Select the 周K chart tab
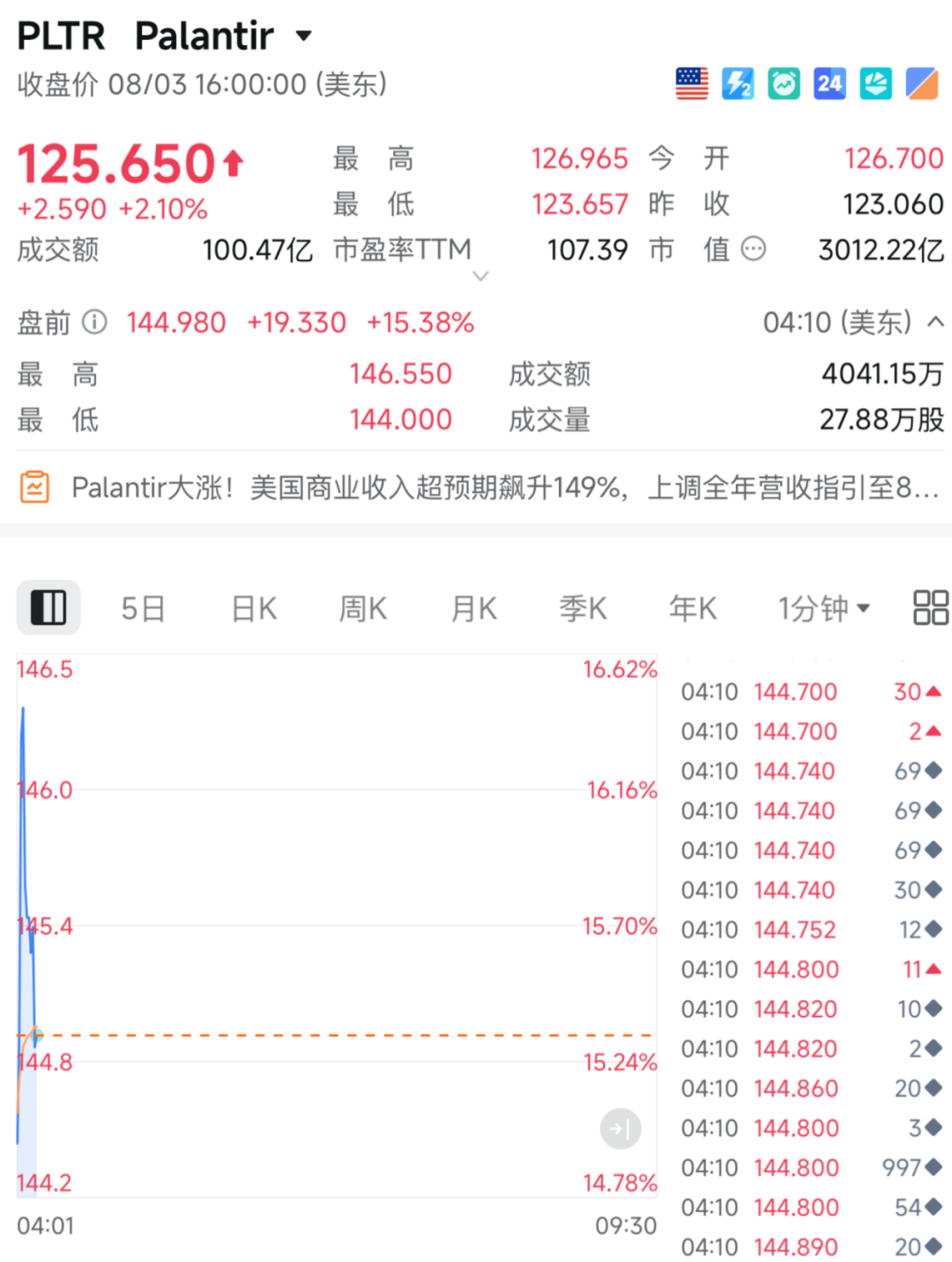This screenshot has height=1262, width=952. [363, 608]
